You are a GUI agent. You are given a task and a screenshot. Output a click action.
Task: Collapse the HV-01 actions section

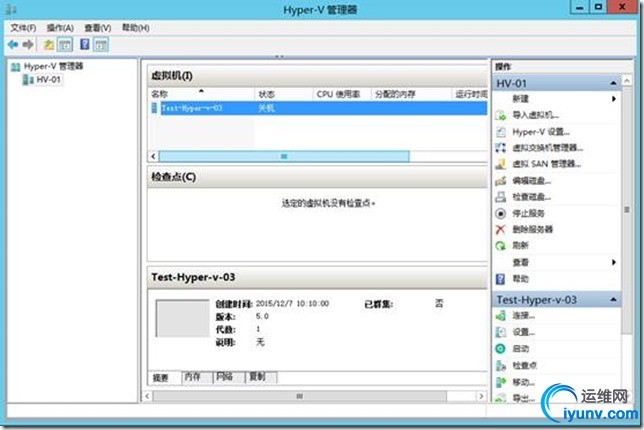coord(613,83)
